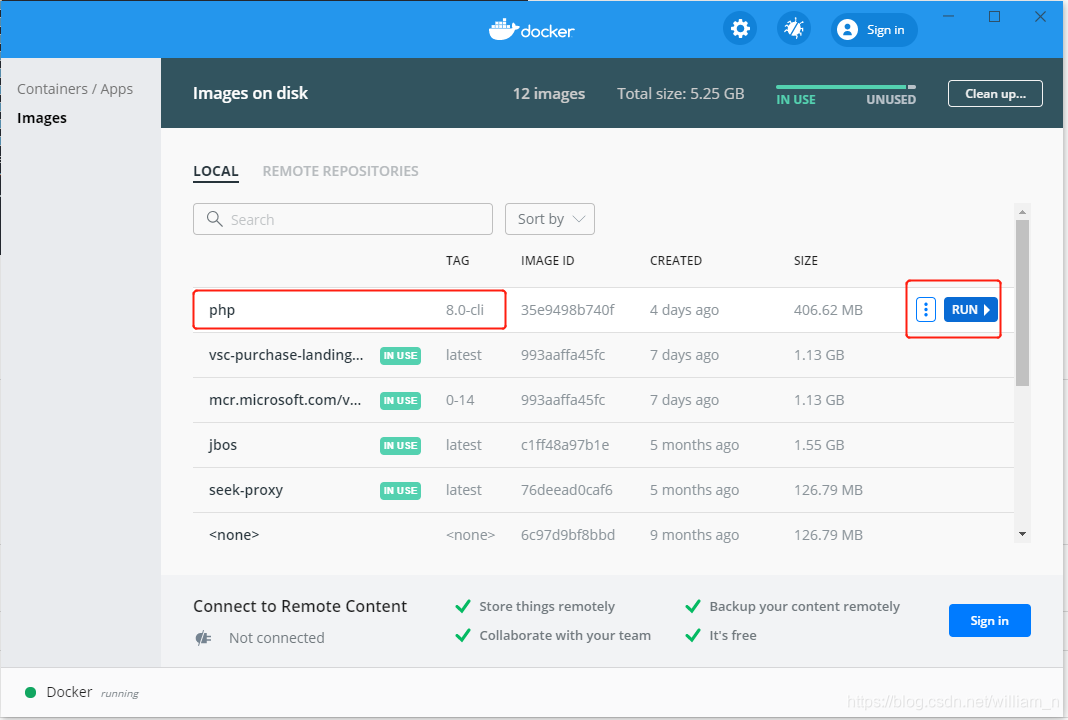Click Total size: 5.25 GB text

tap(680, 93)
